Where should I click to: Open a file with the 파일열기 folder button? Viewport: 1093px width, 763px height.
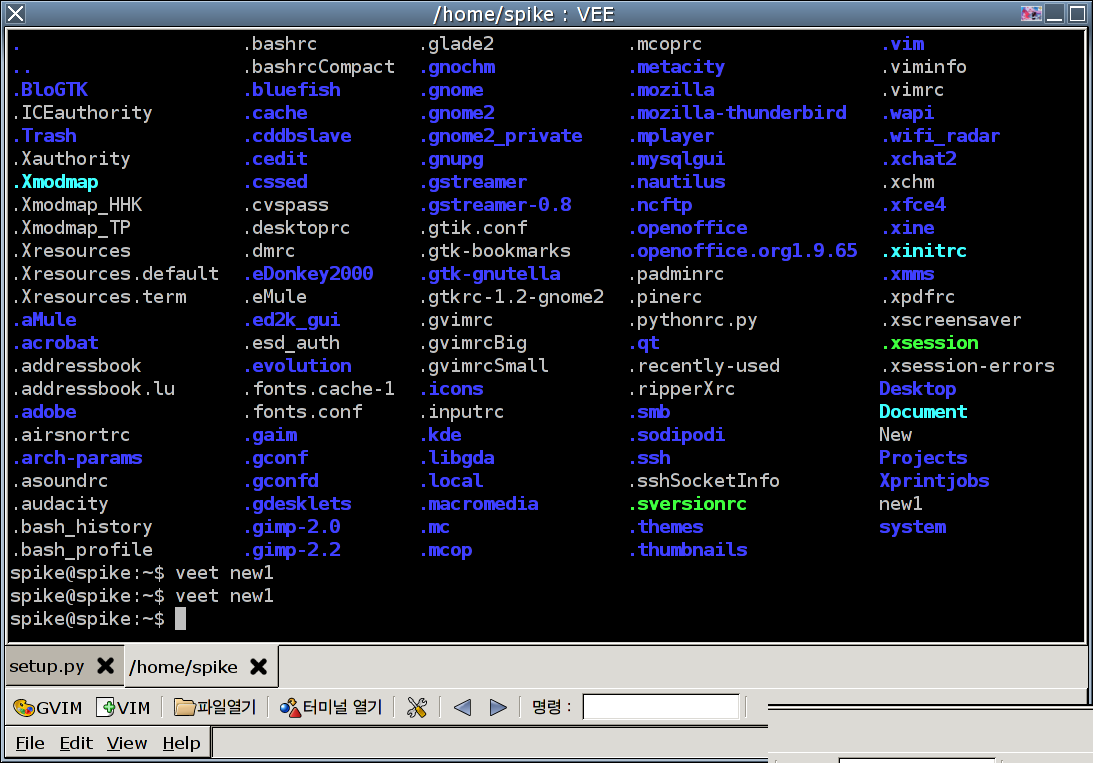pos(215,708)
